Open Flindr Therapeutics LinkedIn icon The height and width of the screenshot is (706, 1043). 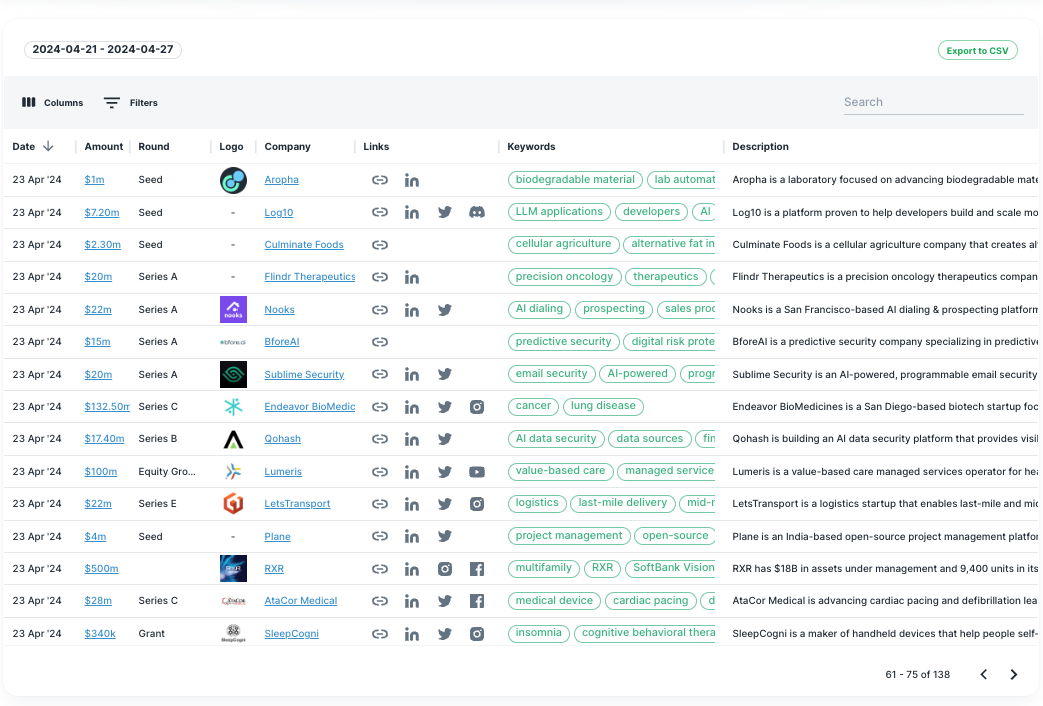[412, 277]
